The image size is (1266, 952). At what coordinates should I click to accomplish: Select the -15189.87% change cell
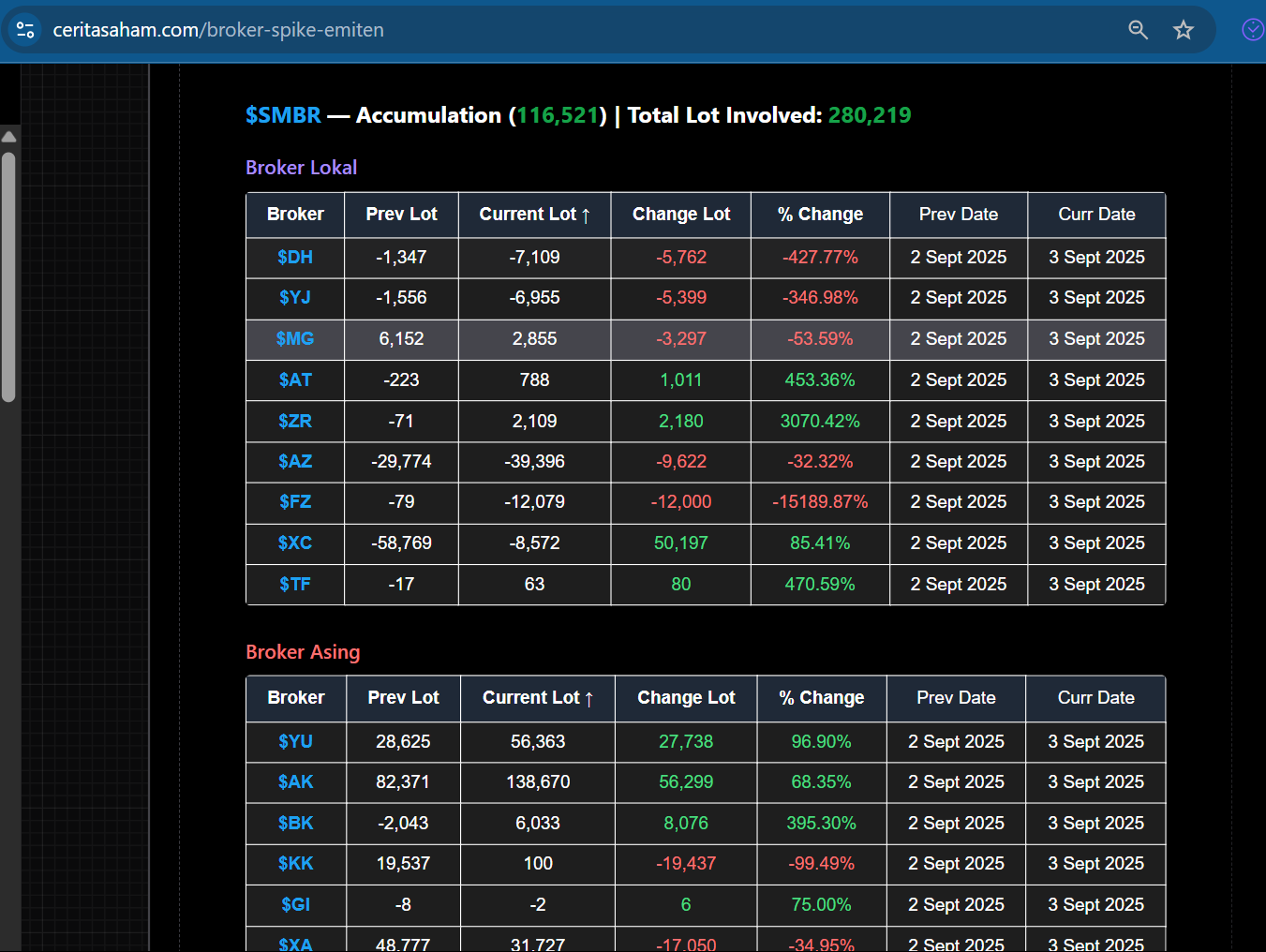click(820, 502)
